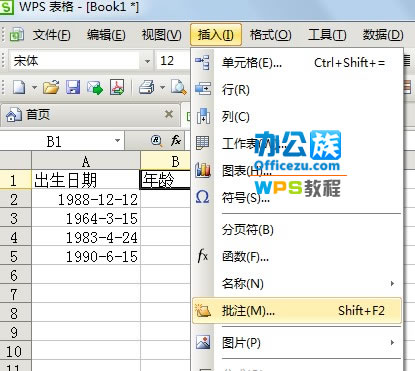Select cell with date 1983-4-24

86,237
